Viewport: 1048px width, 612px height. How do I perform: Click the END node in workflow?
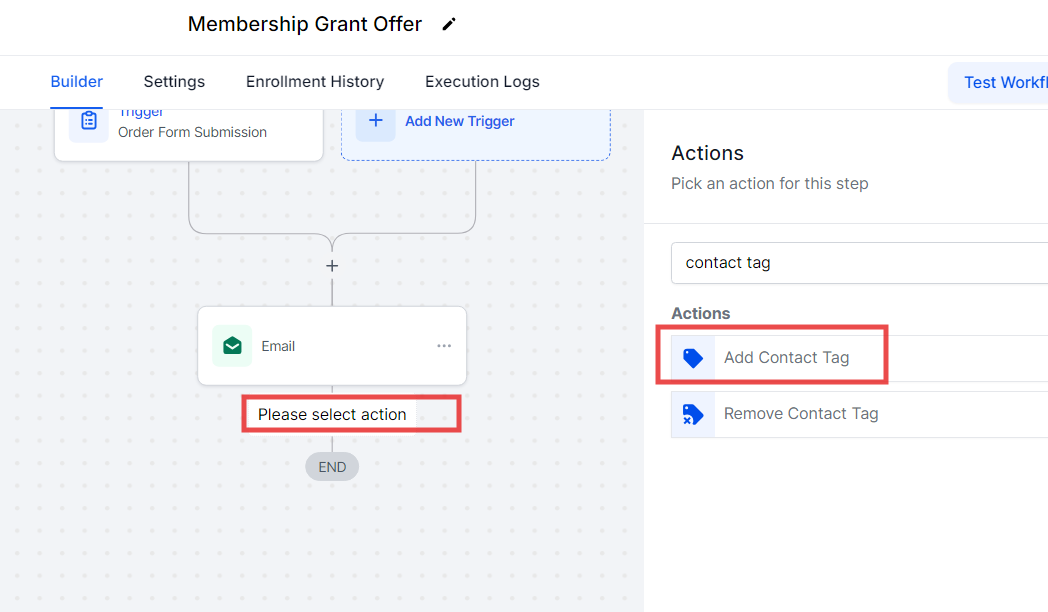click(332, 467)
